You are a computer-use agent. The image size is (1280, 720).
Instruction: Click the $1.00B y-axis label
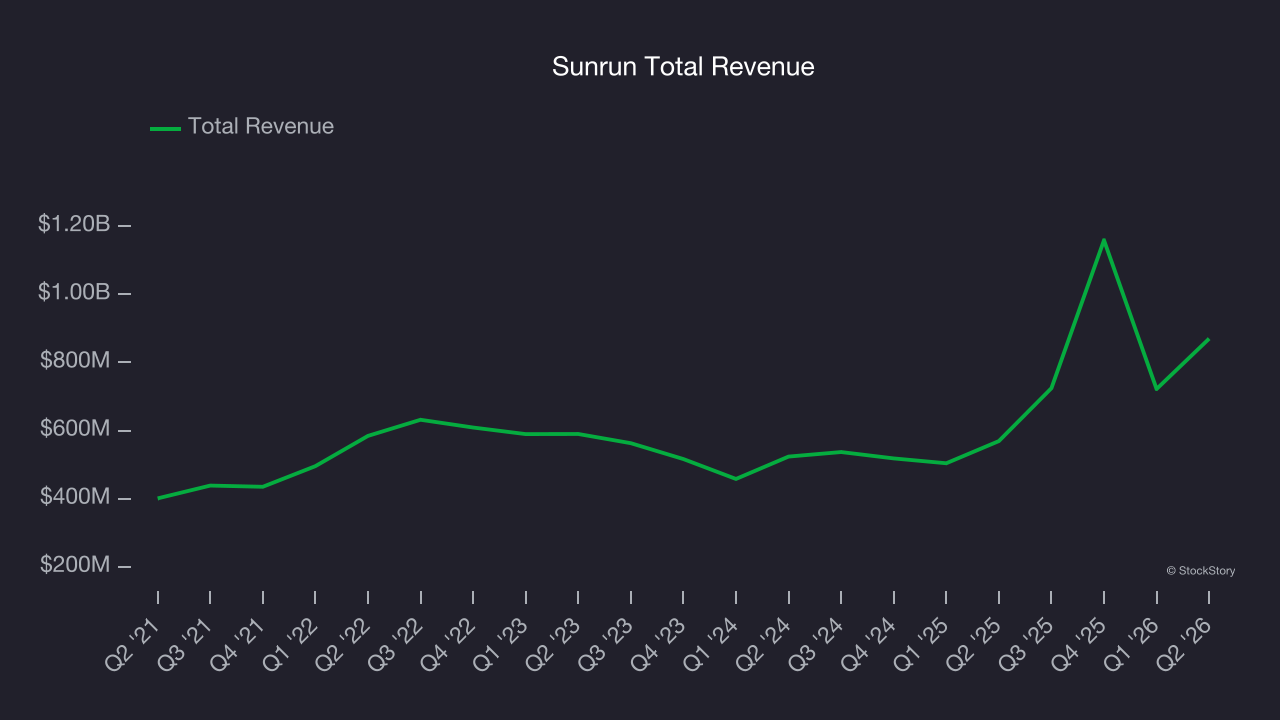pyautogui.click(x=74, y=292)
